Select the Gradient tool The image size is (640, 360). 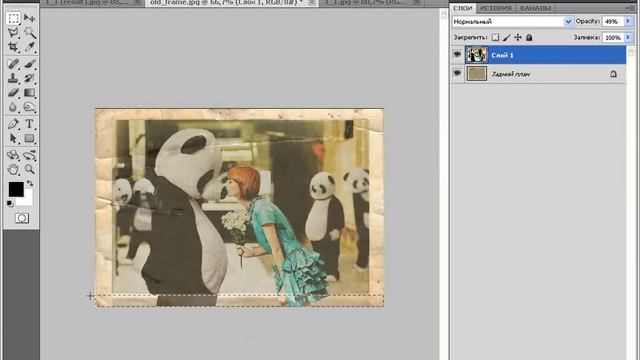(29, 93)
